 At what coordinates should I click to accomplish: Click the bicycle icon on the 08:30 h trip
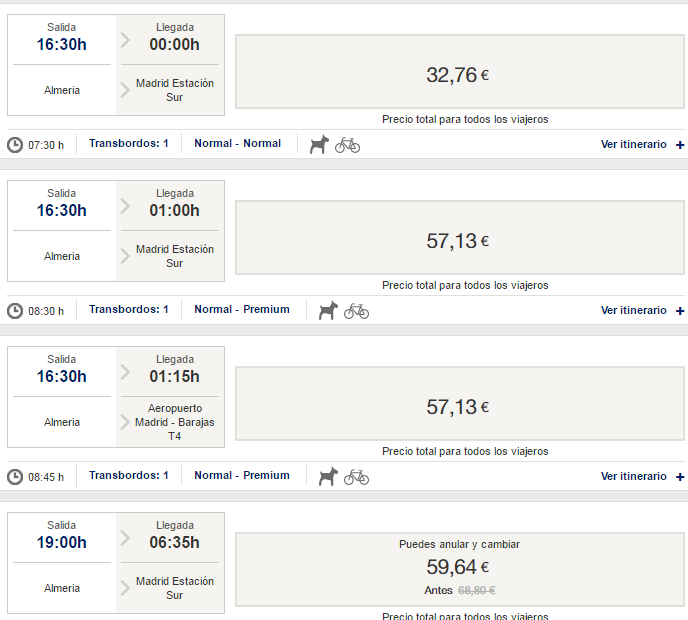[x=356, y=311]
